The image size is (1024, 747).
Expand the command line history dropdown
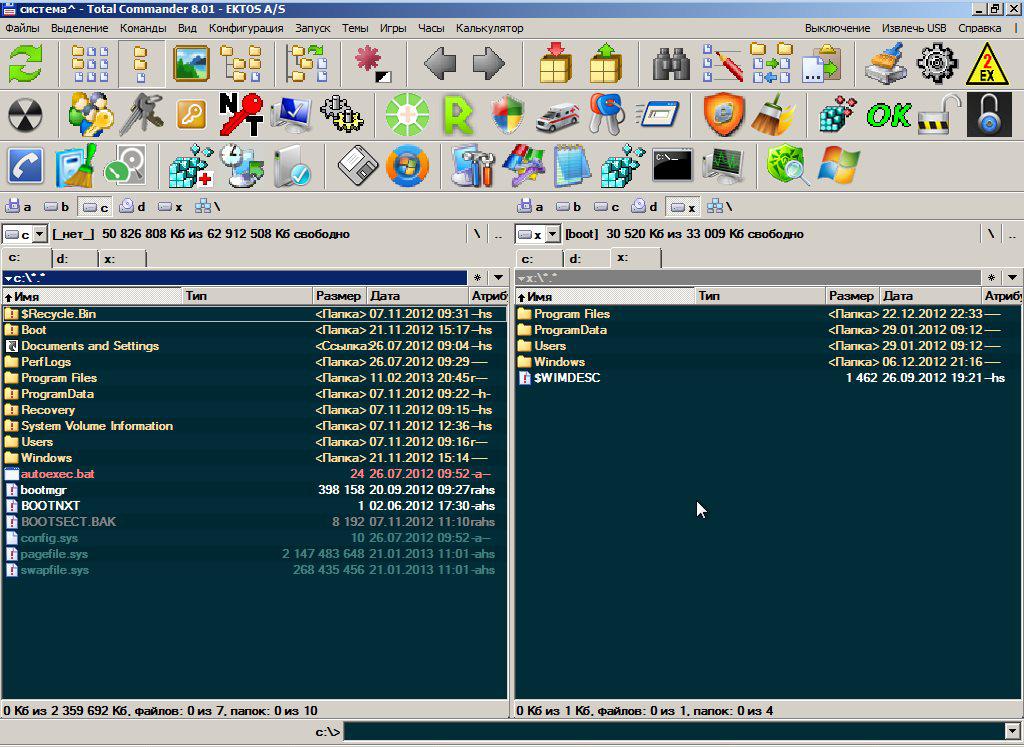[x=1013, y=731]
